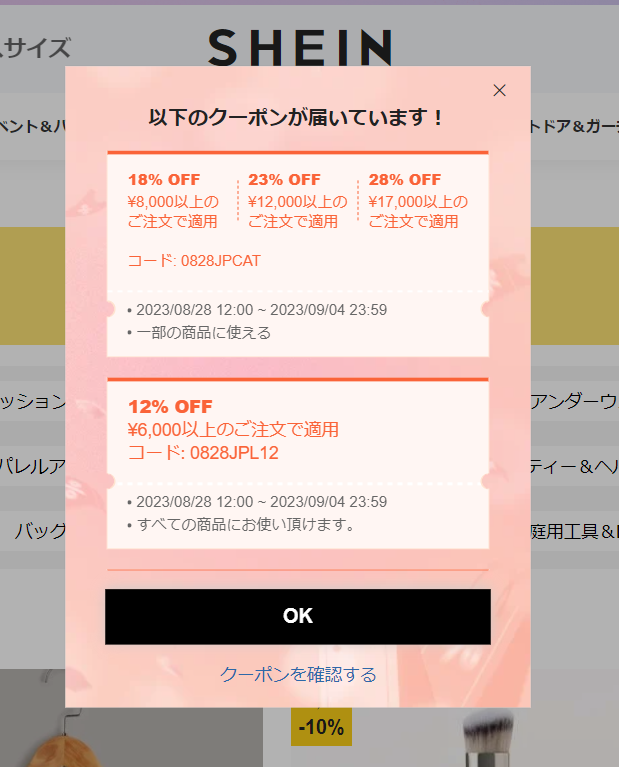This screenshot has height=767, width=619.
Task: Open the ティー&ヘ category link
Action: 575,466
